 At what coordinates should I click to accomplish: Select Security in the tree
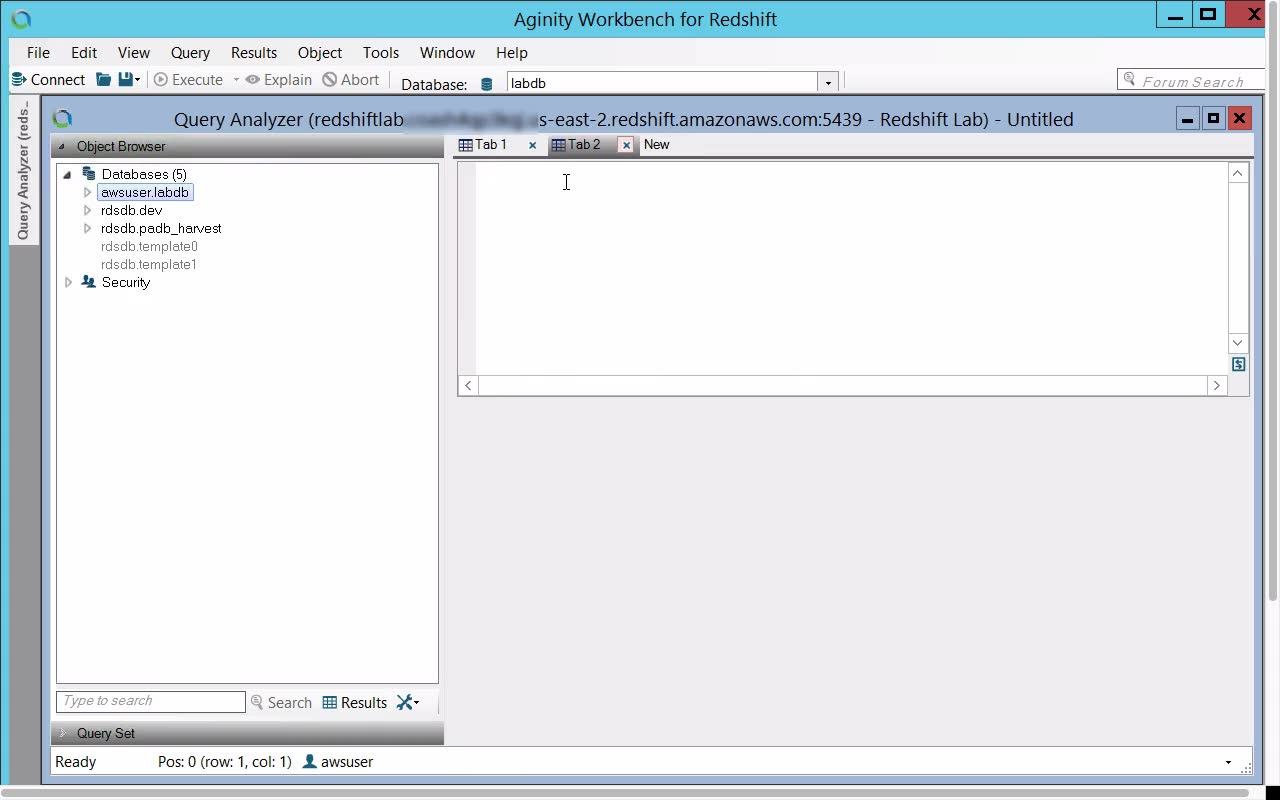tap(126, 282)
